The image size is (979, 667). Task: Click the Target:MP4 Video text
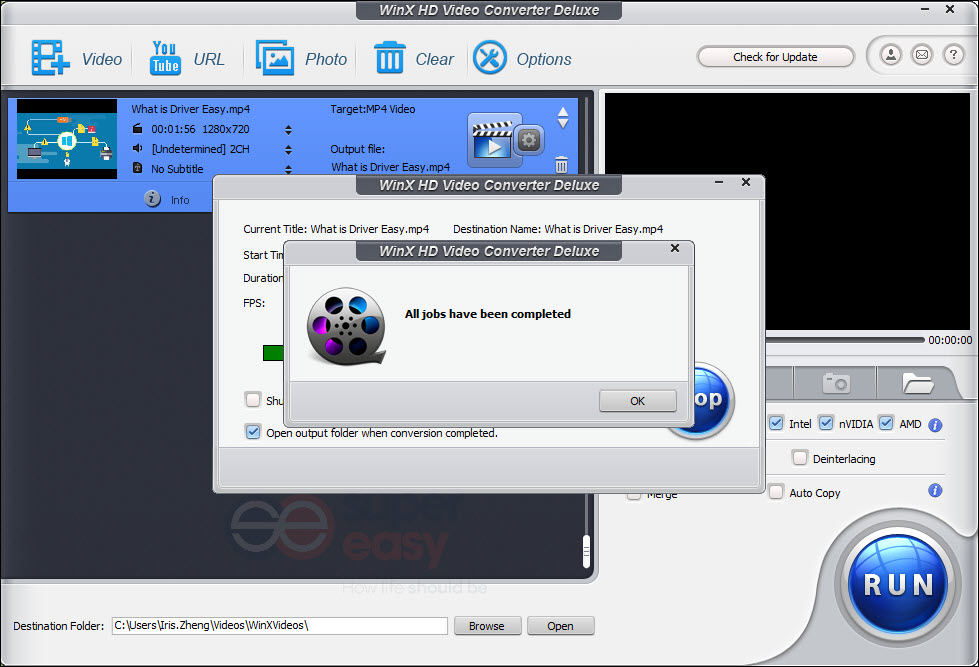[373, 109]
